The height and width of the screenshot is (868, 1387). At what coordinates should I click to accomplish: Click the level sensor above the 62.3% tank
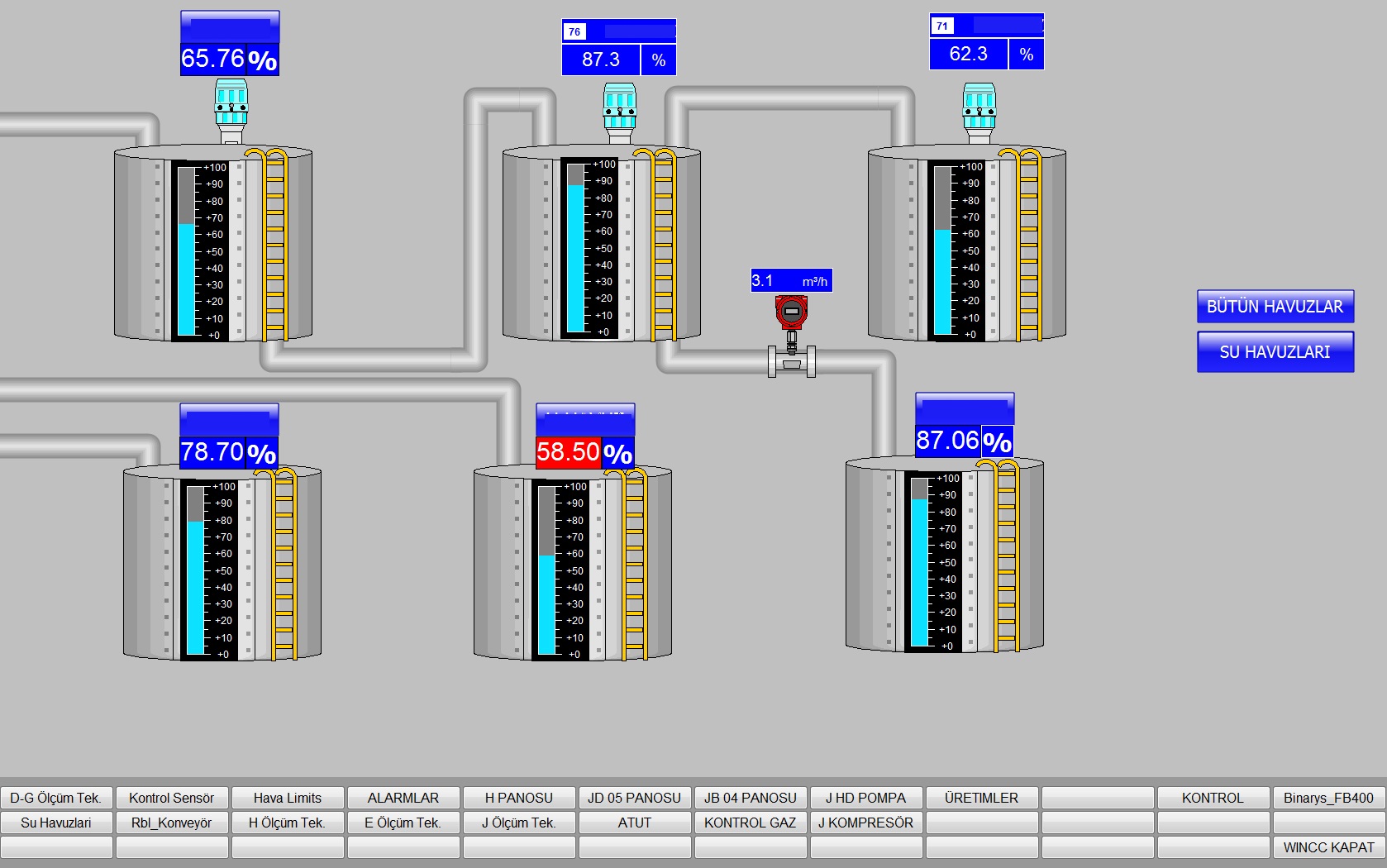[x=979, y=112]
